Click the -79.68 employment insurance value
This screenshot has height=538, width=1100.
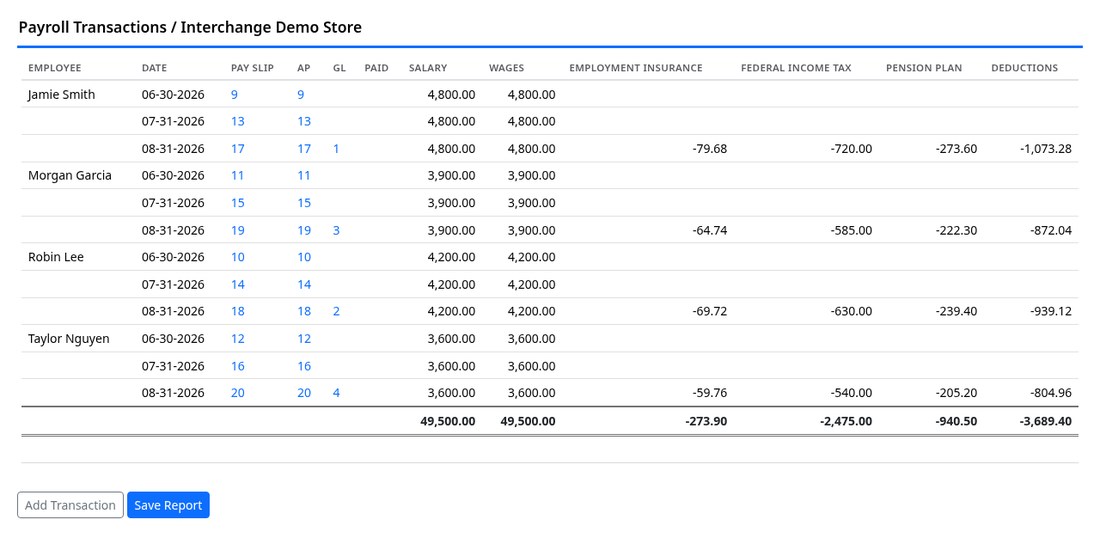(709, 149)
